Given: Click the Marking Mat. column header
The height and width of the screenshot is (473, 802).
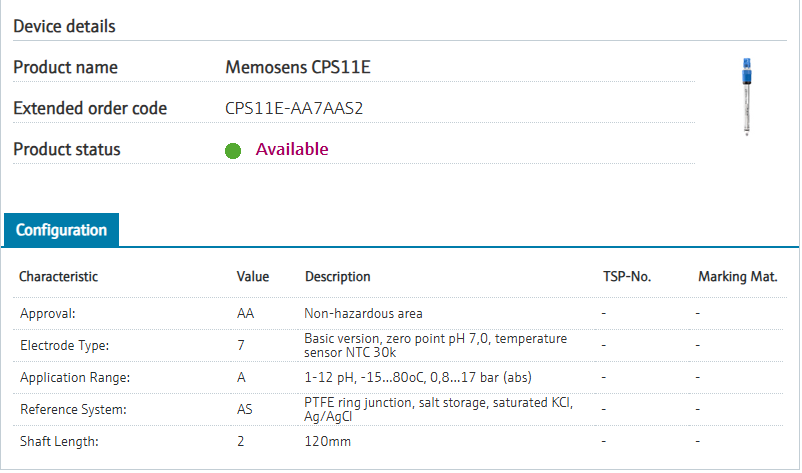Looking at the screenshot, I should (737, 277).
